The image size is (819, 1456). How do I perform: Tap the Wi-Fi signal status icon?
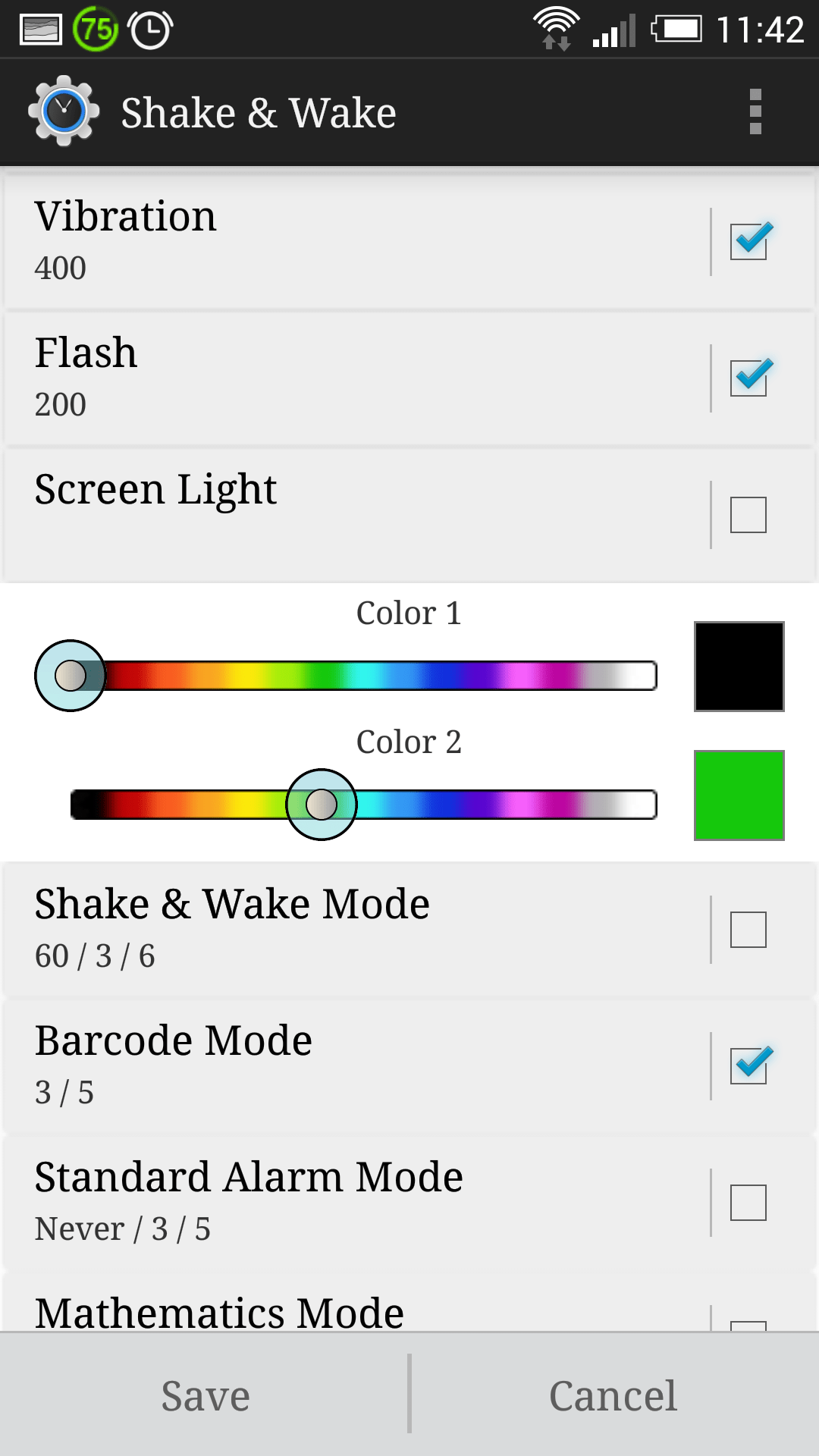557,29
